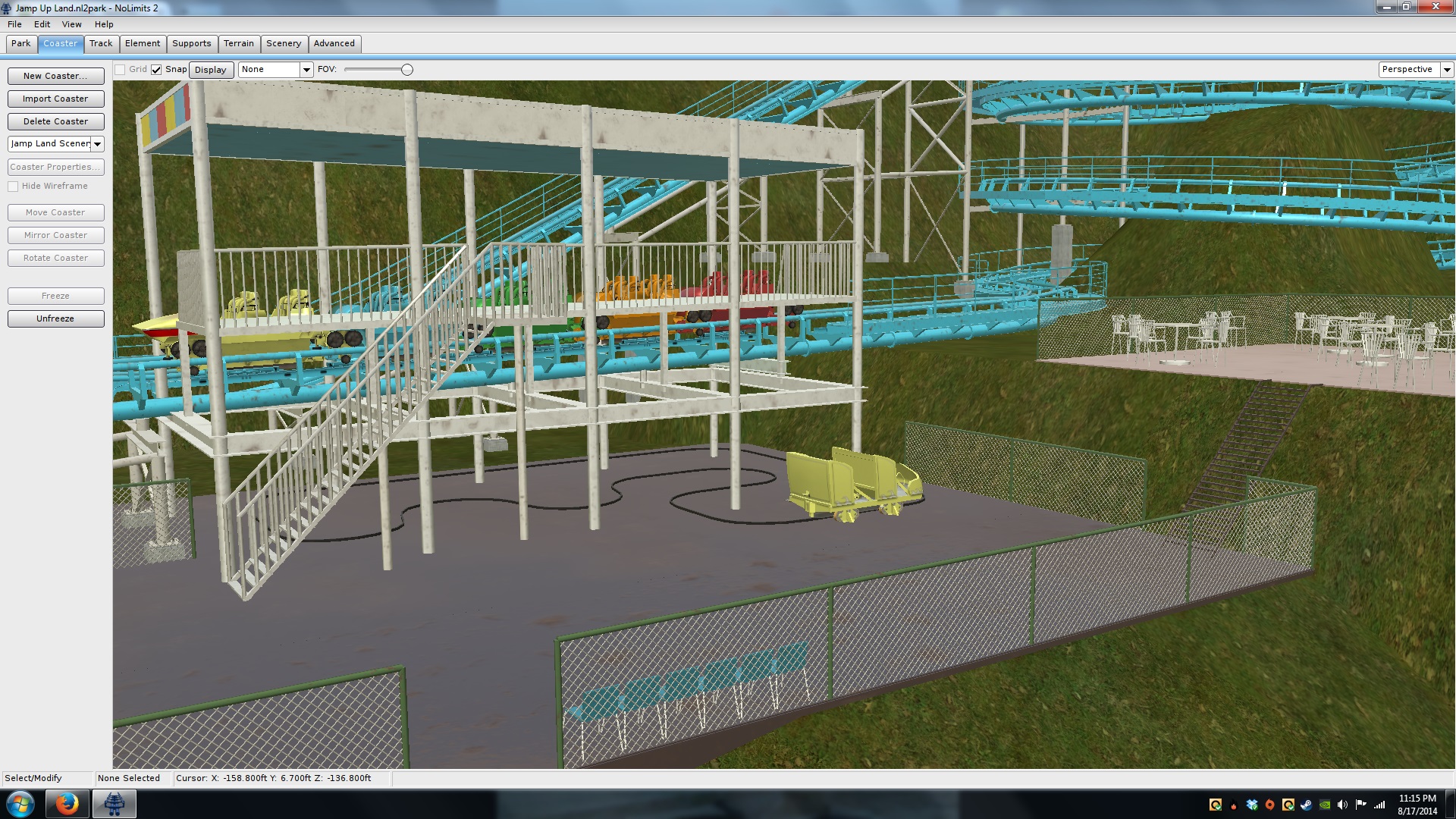Open the None dropdown beside Display

(x=306, y=70)
